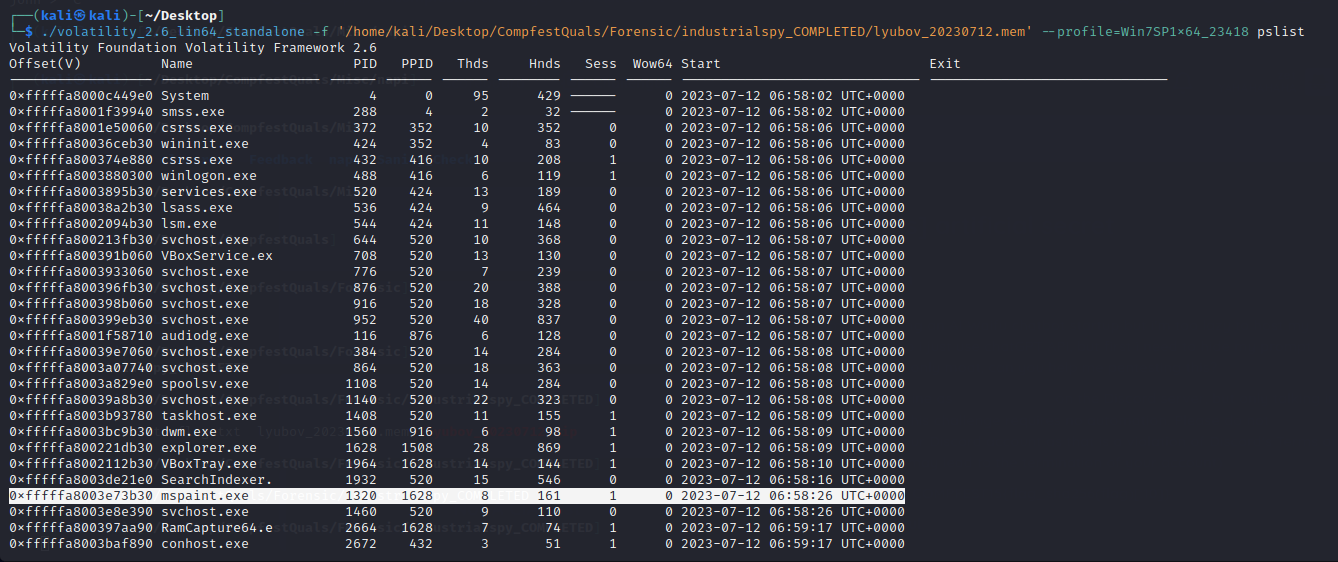Click the RamCapture64.e process name
This screenshot has height=562, width=1338.
pyautogui.click(x=217, y=528)
